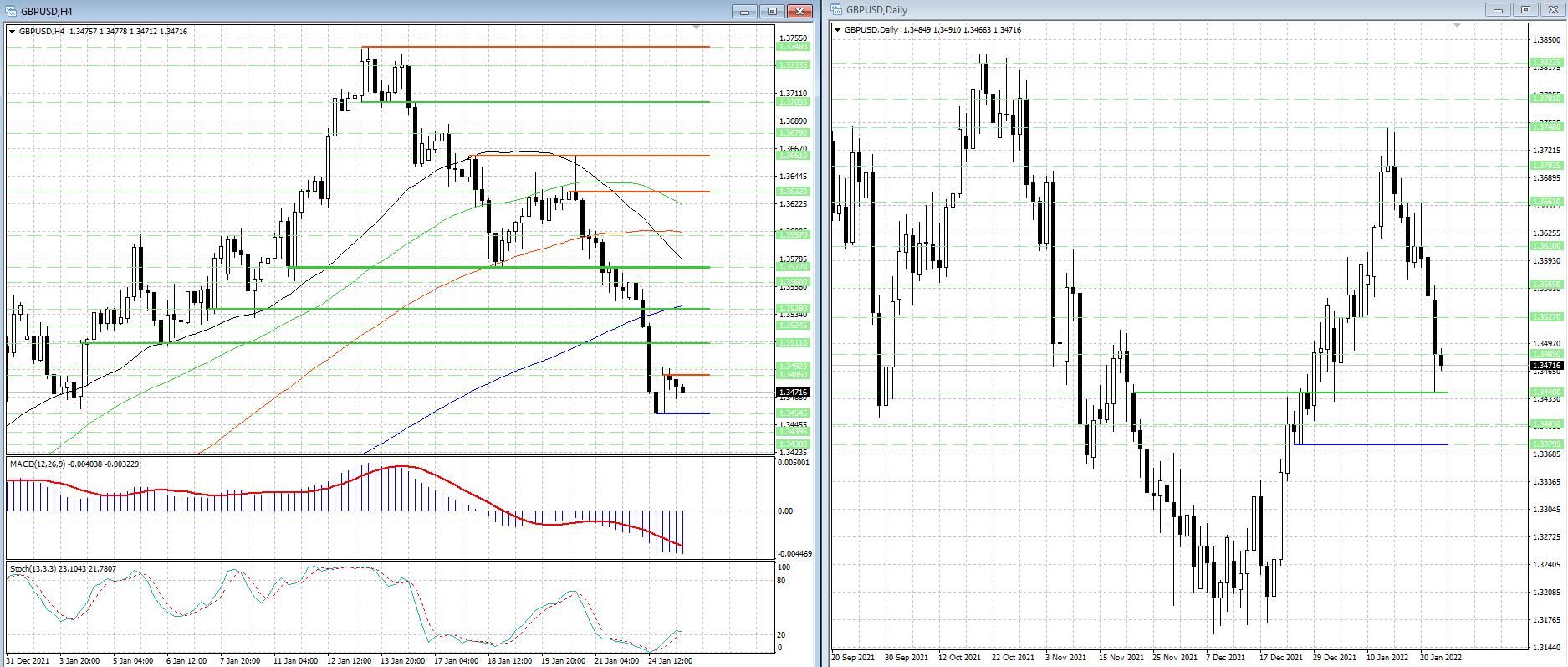Minimize the GBPUSD,Daily chart window
Image resolution: width=1568 pixels, height=667 pixels.
1498,9
